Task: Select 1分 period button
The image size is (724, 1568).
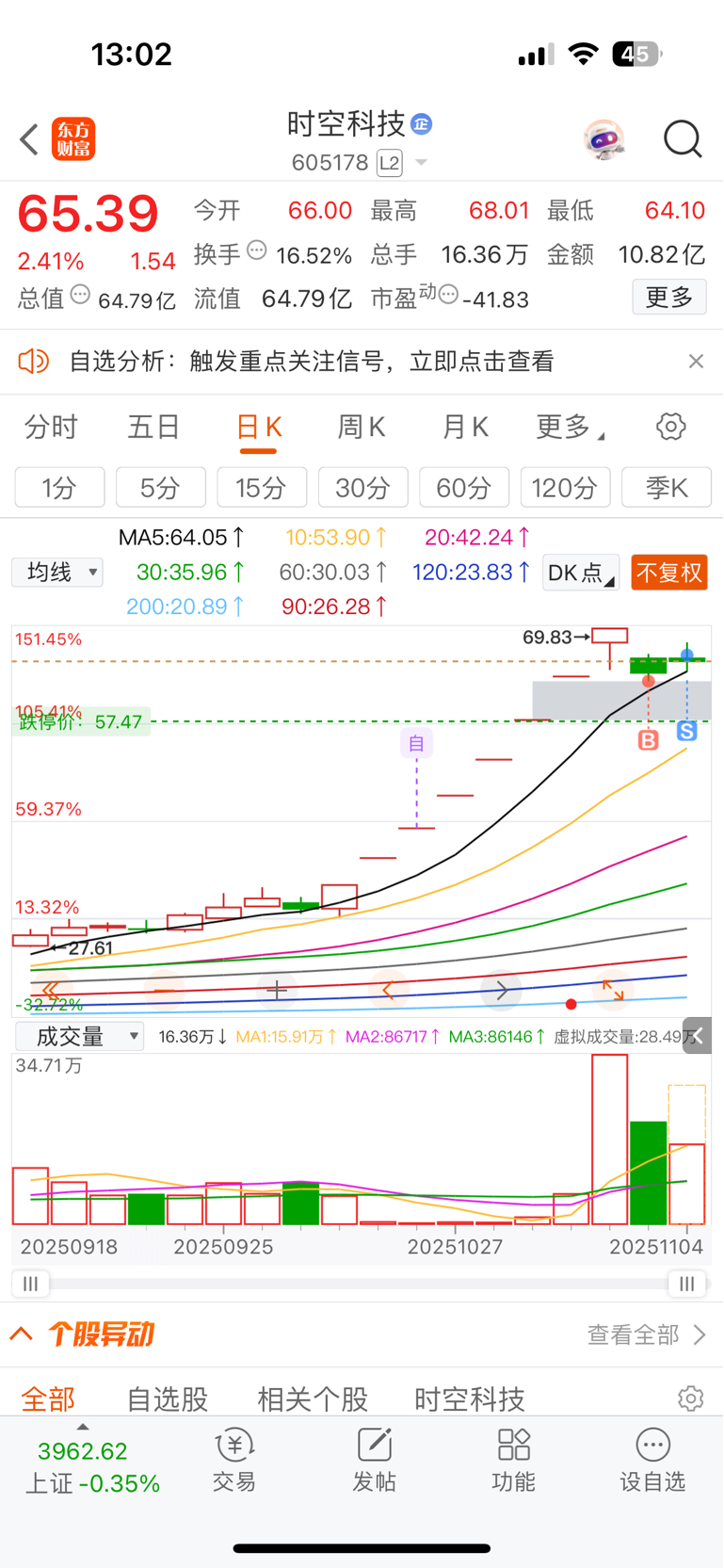Action: (x=58, y=488)
